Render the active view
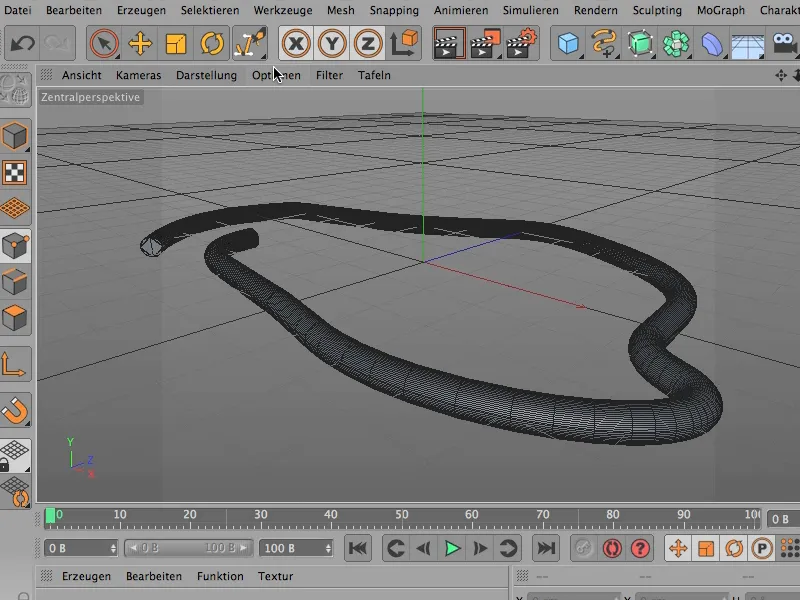 (x=449, y=43)
